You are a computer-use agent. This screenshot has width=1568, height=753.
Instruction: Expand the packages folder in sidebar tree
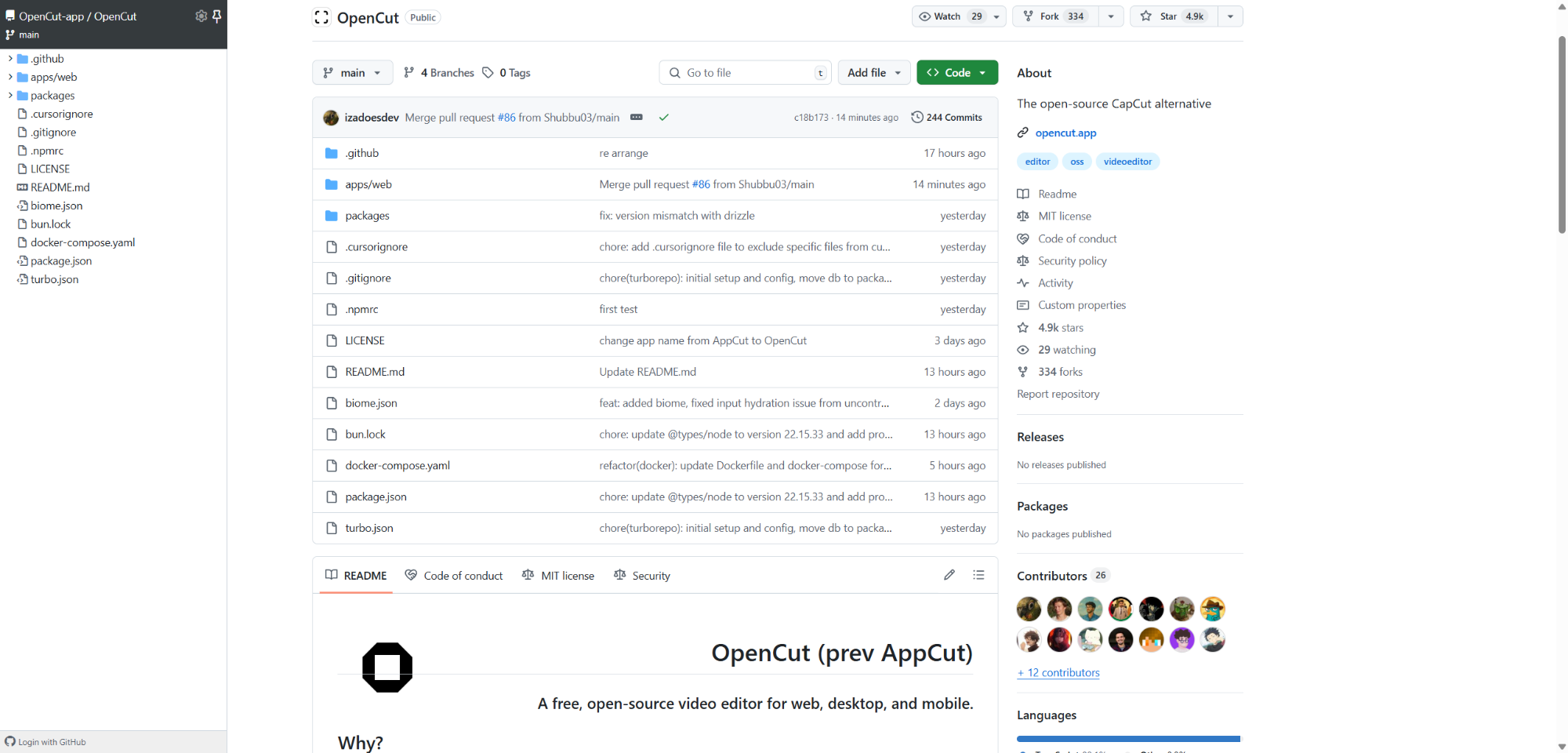click(x=10, y=96)
